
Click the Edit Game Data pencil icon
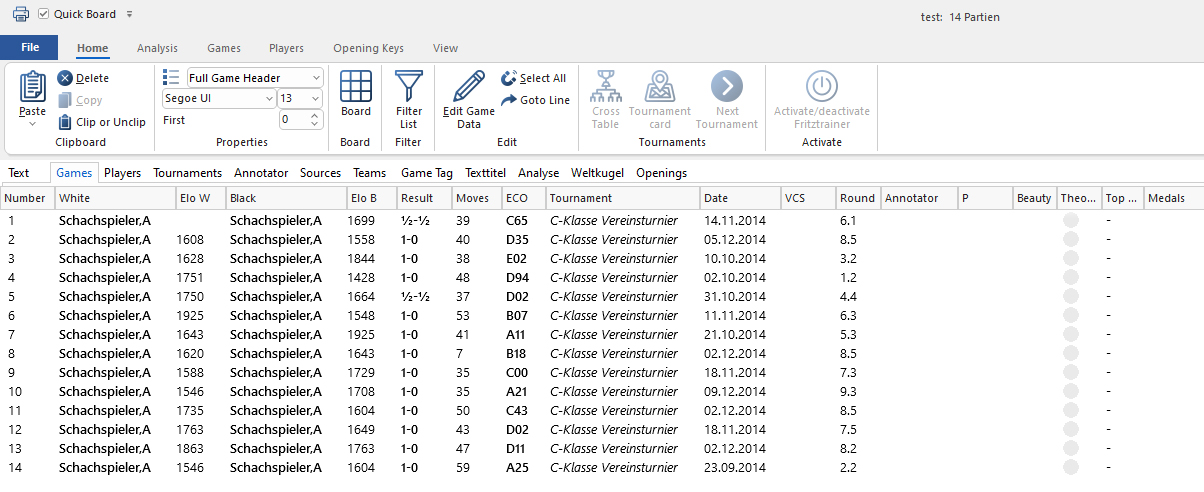click(x=468, y=87)
